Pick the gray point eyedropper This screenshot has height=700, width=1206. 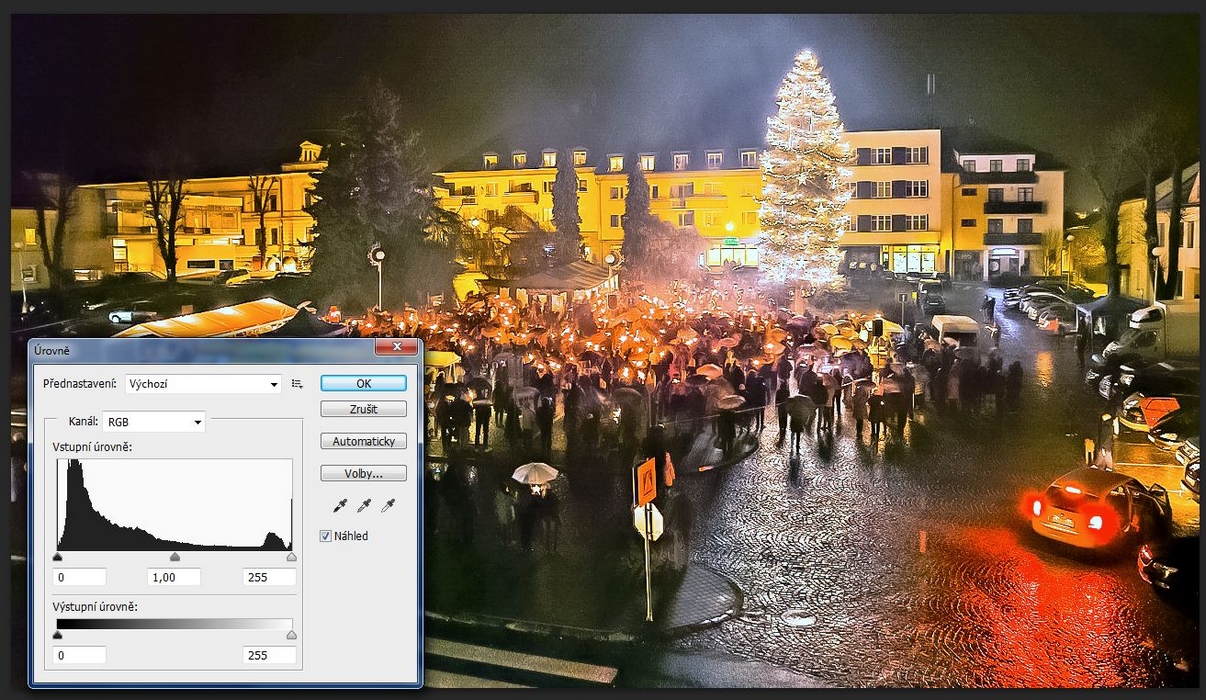coord(364,506)
